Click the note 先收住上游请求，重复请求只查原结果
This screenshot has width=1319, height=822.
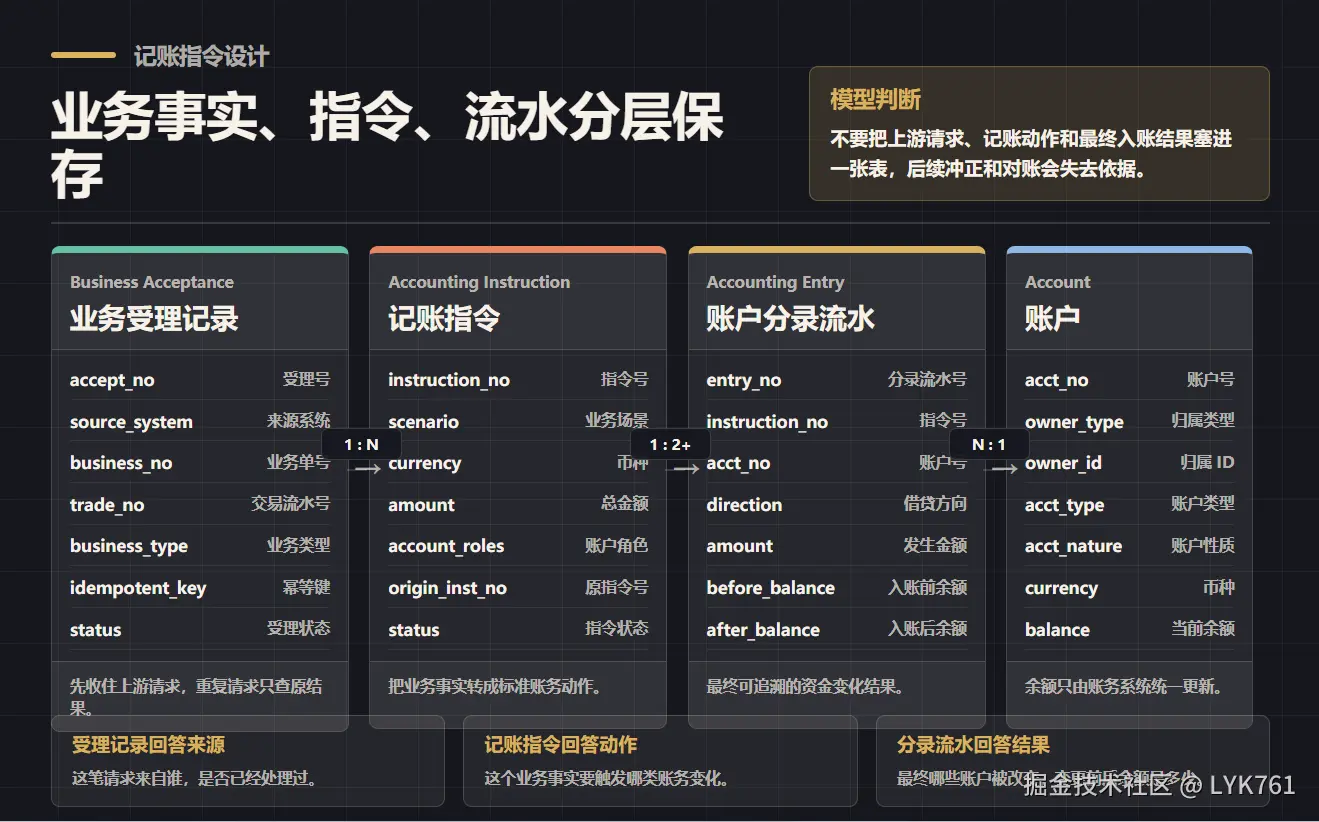(196, 697)
